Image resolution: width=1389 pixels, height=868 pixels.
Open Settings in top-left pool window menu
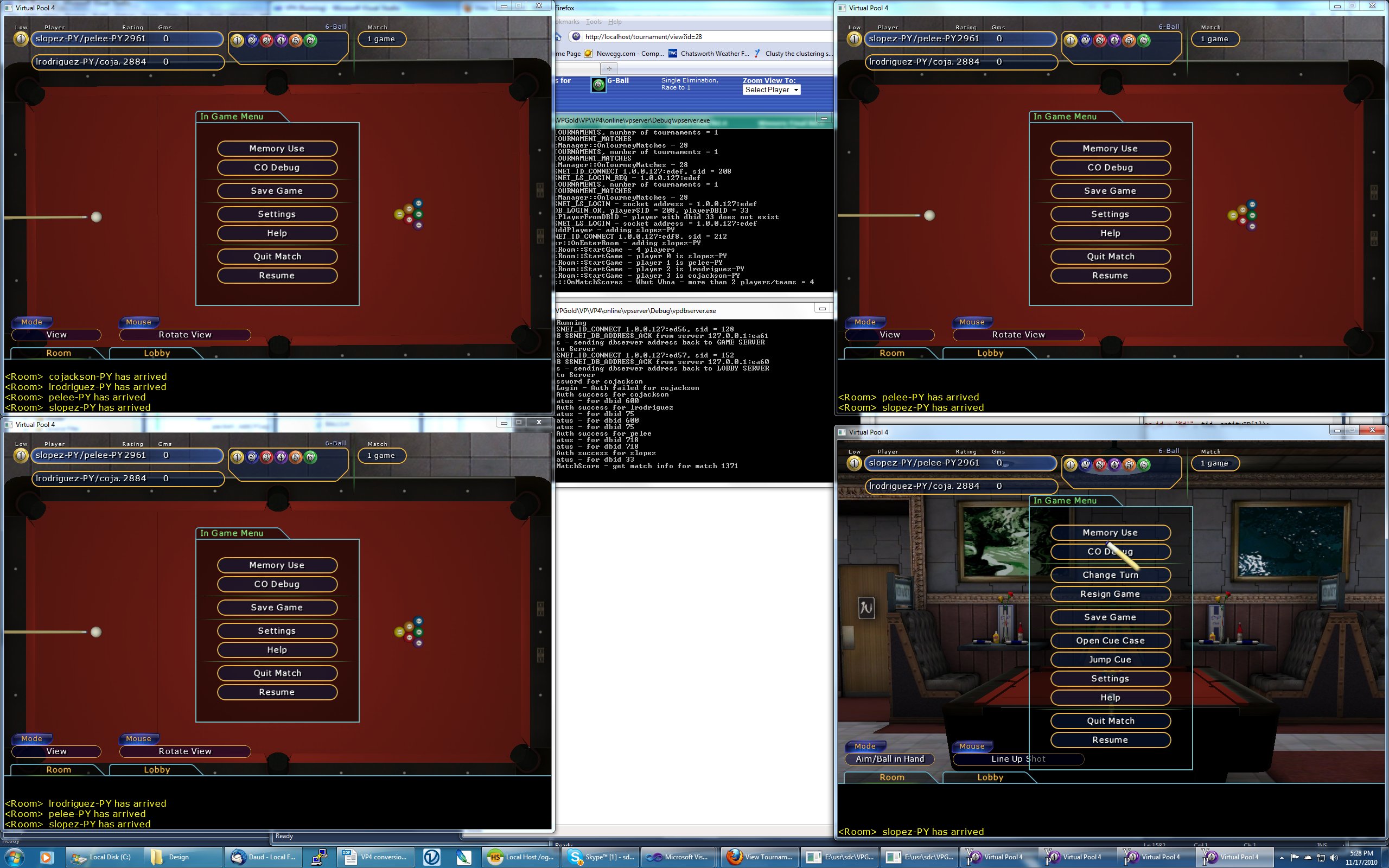(277, 214)
